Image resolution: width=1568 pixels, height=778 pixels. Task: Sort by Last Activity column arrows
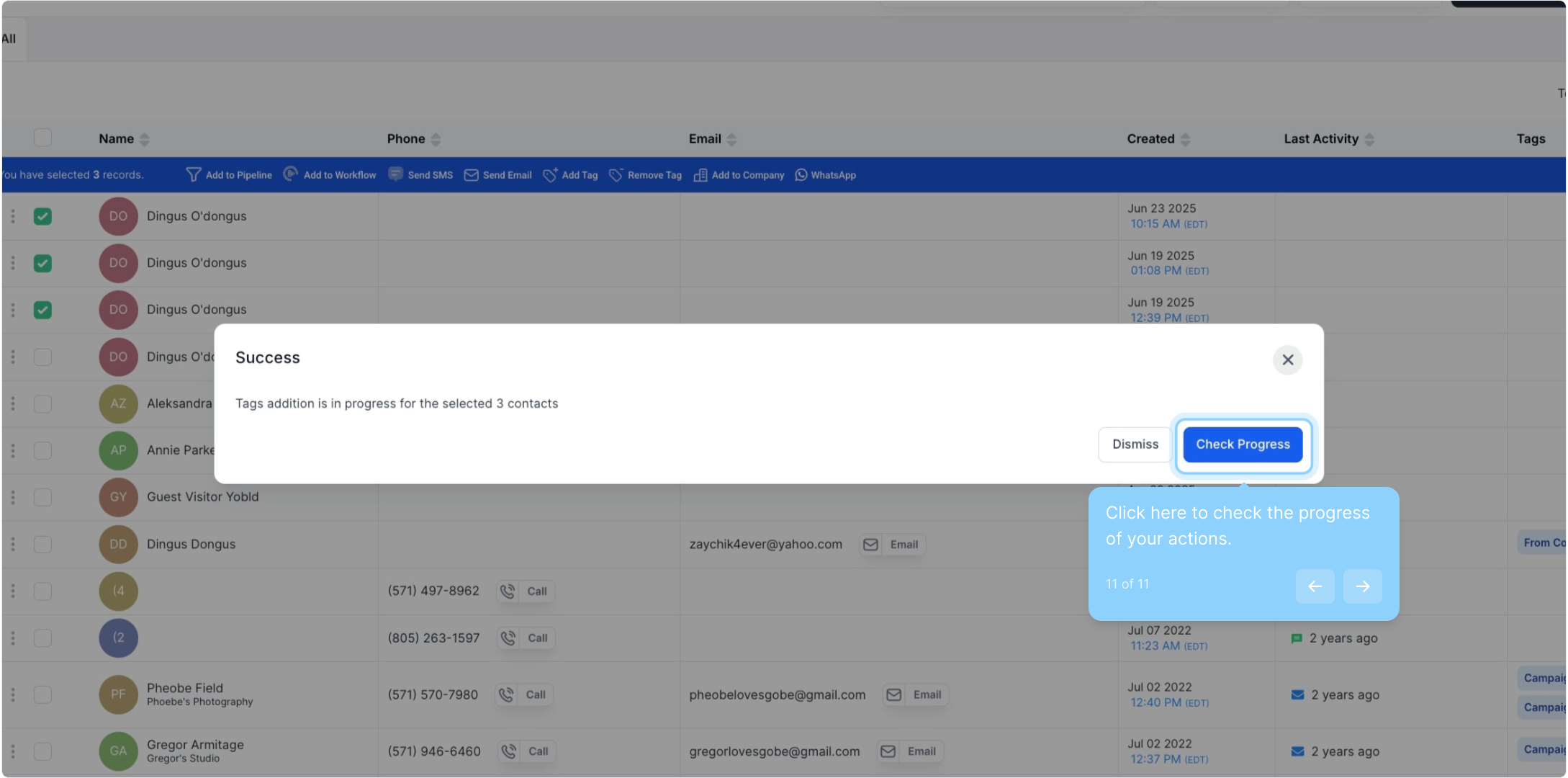pyautogui.click(x=1369, y=139)
